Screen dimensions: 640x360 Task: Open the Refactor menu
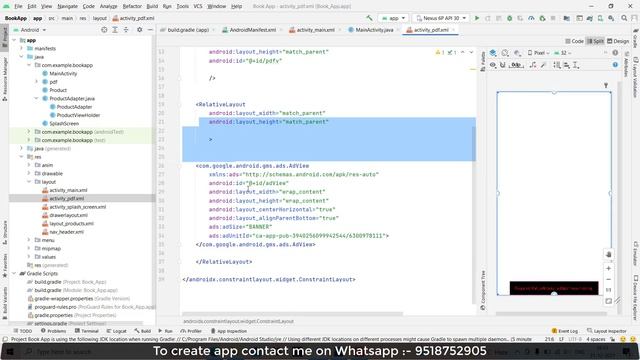(132, 6)
